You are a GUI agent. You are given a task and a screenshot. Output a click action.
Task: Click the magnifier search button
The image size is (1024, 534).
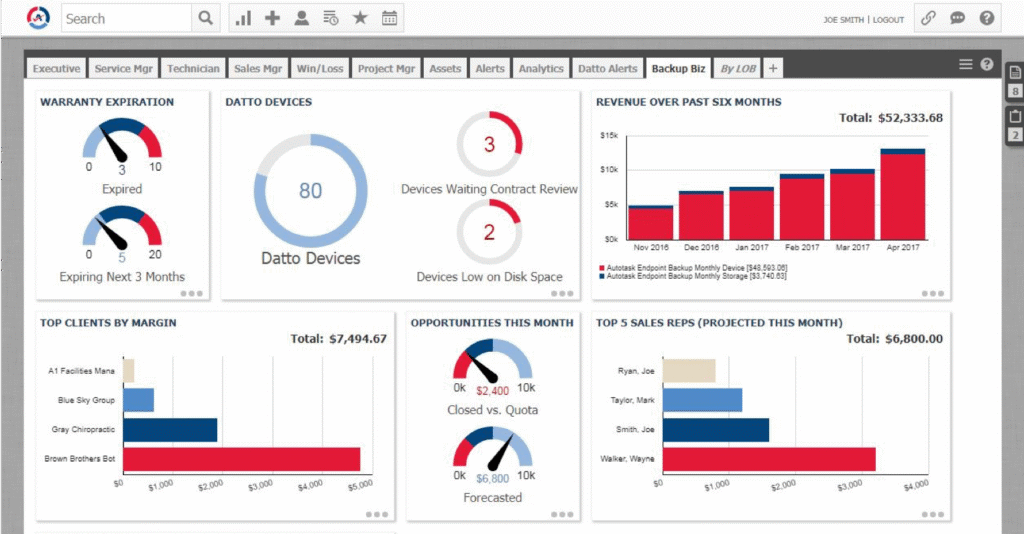point(206,18)
